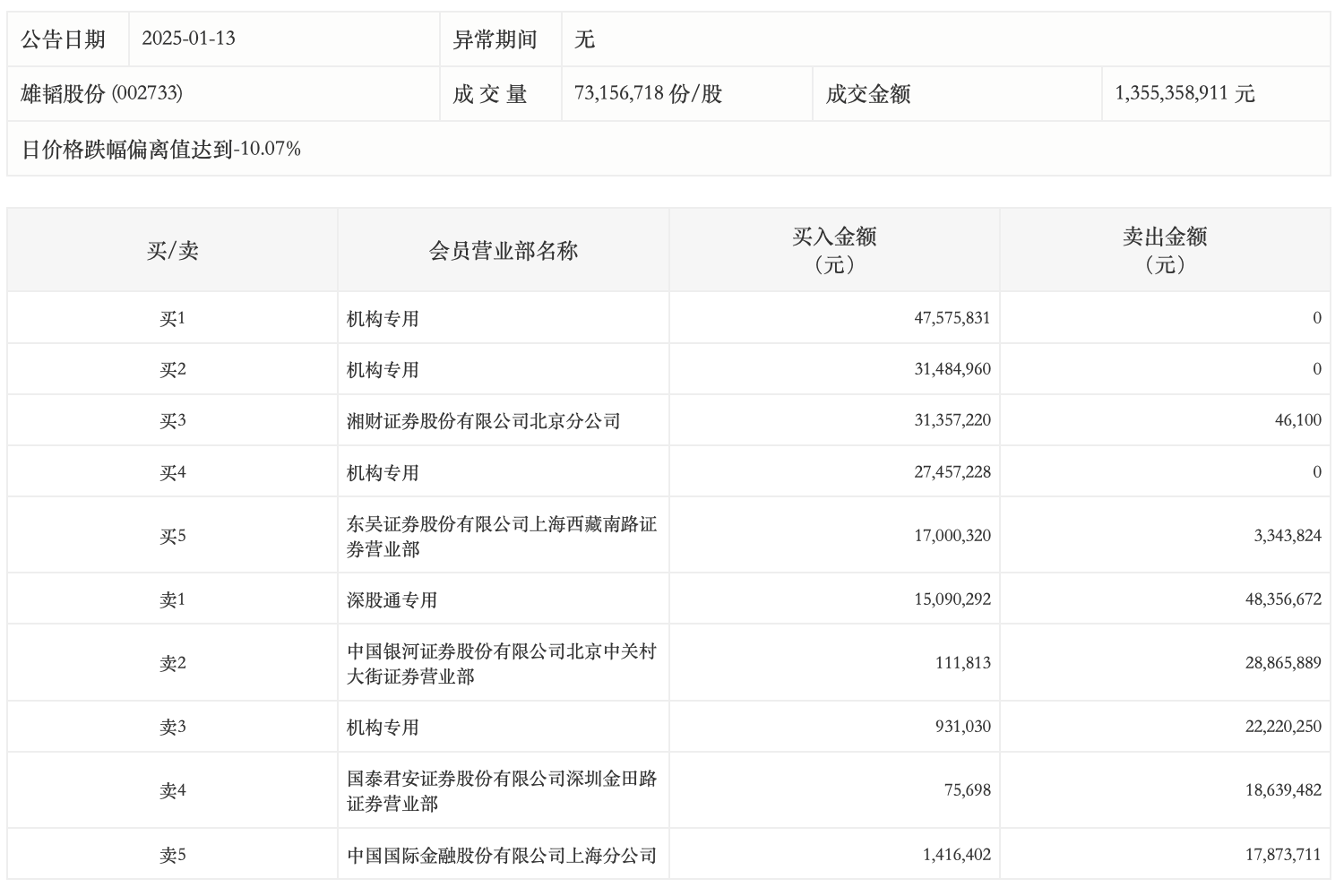1344x896 pixels.
Task: Click the announcement date 2025-01-13
Action: (188, 39)
